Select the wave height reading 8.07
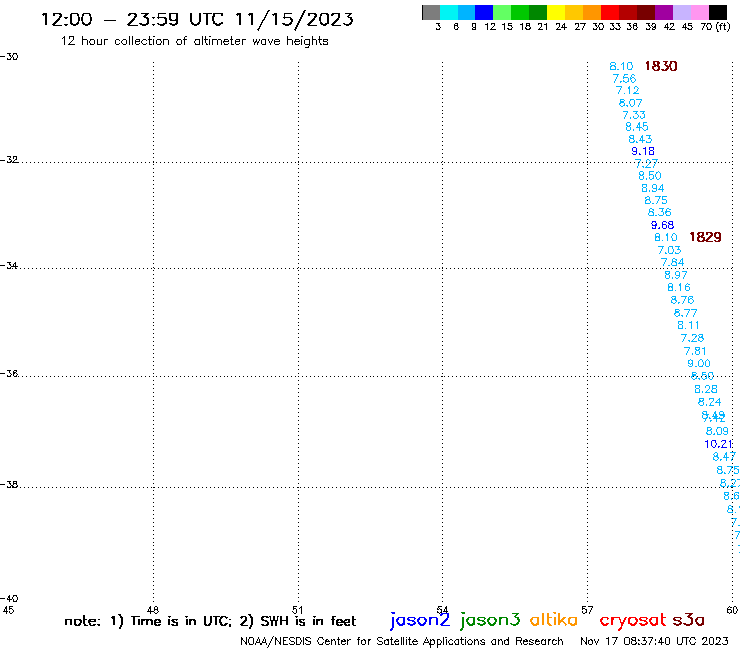740x650 pixels. pyautogui.click(x=631, y=103)
